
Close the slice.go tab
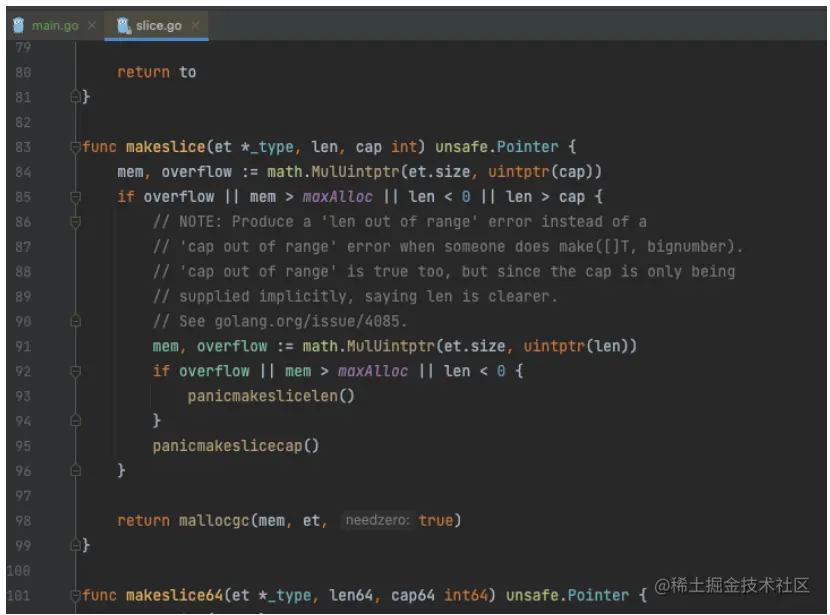(x=195, y=25)
